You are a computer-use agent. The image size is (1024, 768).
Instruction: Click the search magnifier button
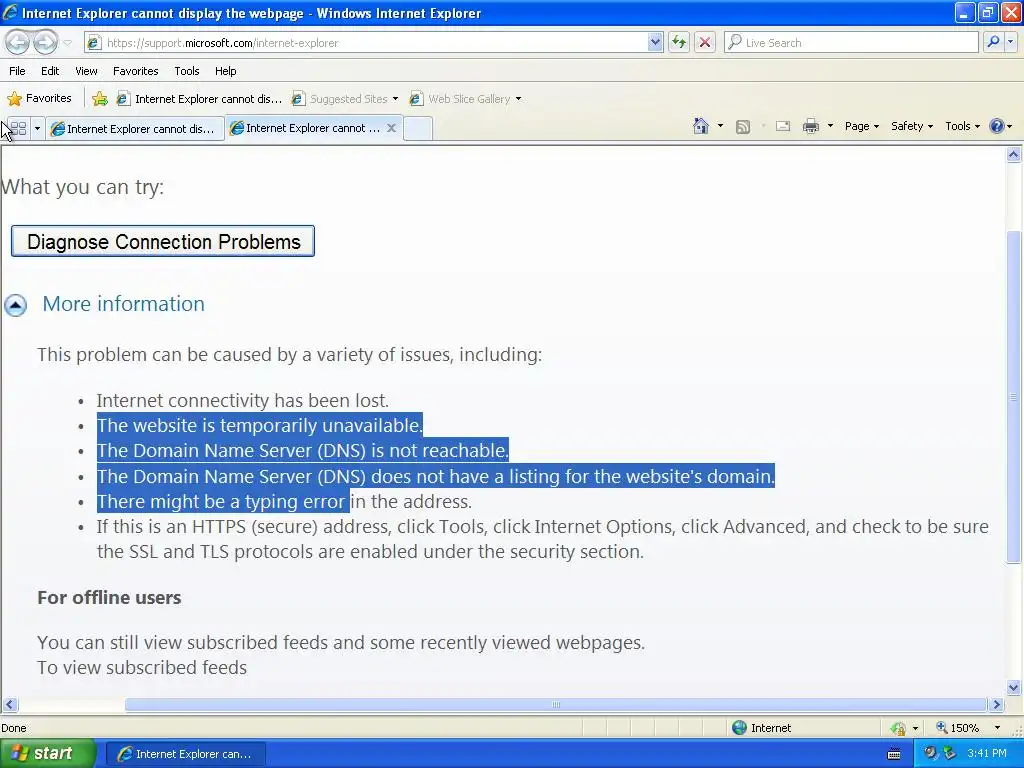coord(993,42)
